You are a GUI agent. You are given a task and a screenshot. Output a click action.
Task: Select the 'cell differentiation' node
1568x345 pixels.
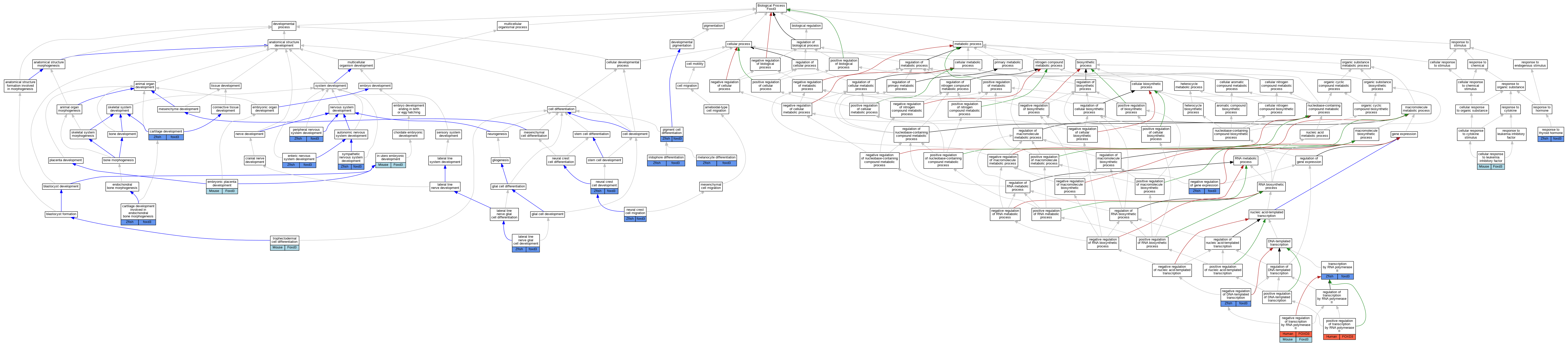click(x=561, y=109)
